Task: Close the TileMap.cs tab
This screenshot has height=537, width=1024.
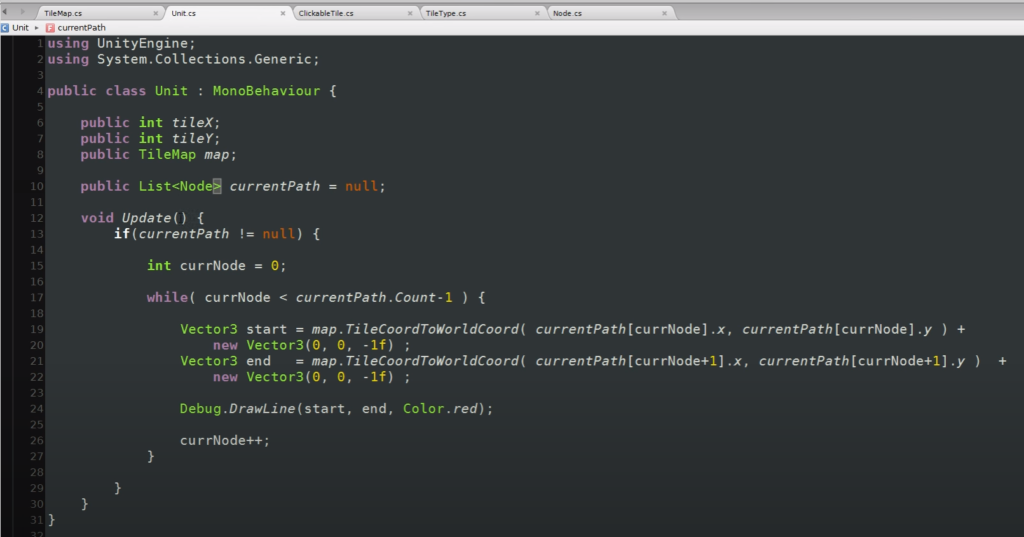Action: (x=155, y=13)
